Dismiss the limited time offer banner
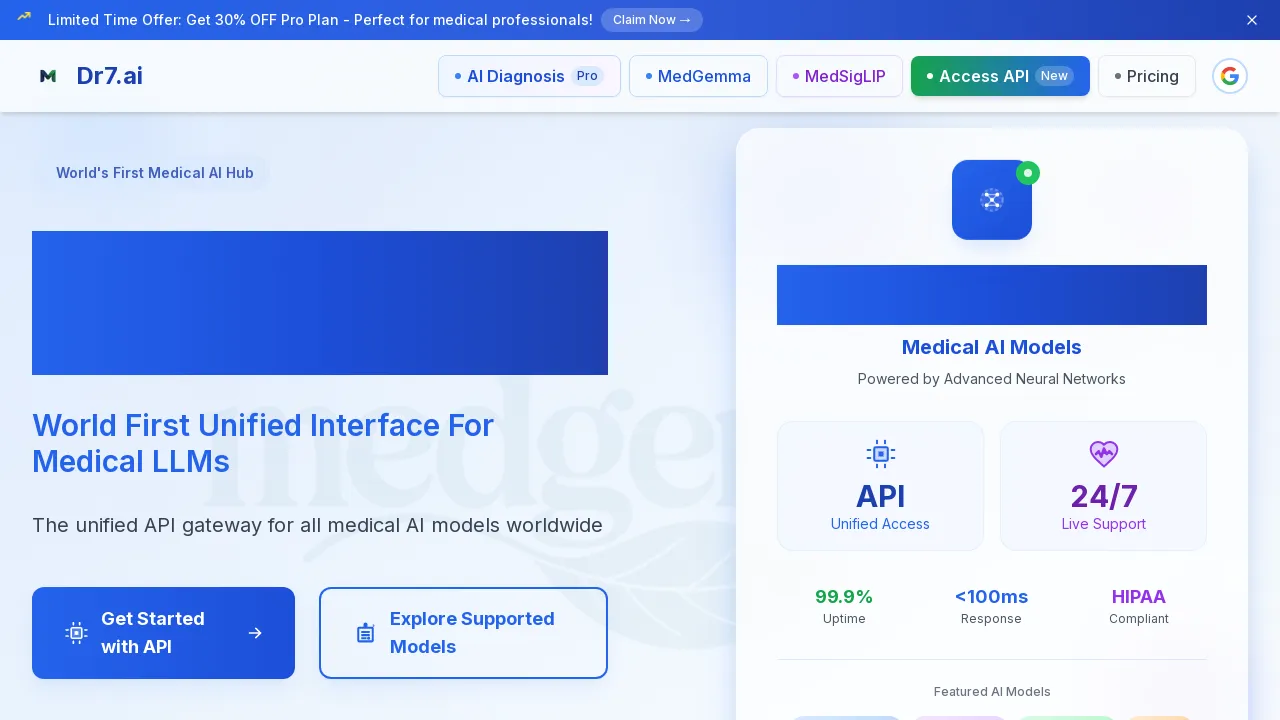Screen dimensions: 1280x720 [1252, 20]
